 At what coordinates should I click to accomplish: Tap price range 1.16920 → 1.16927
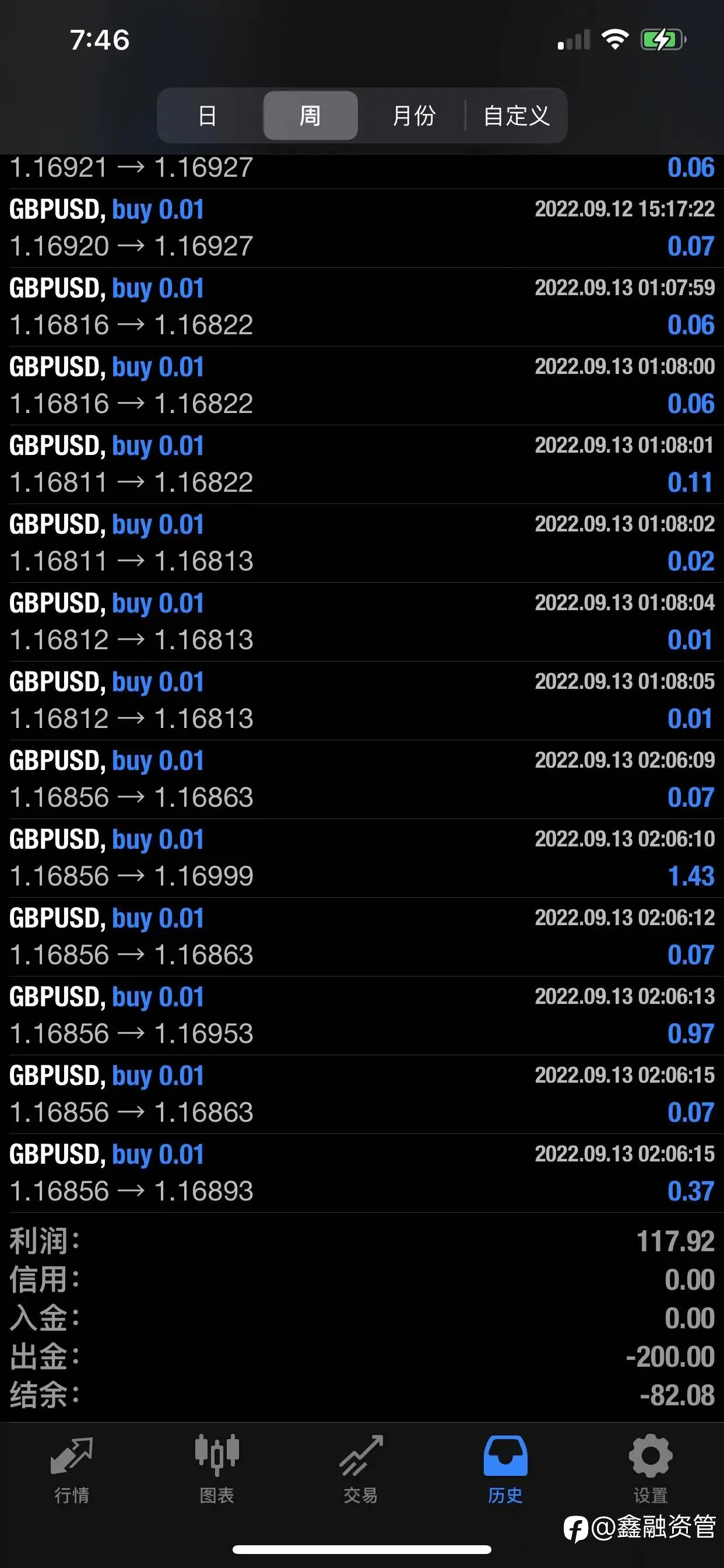[x=131, y=247]
